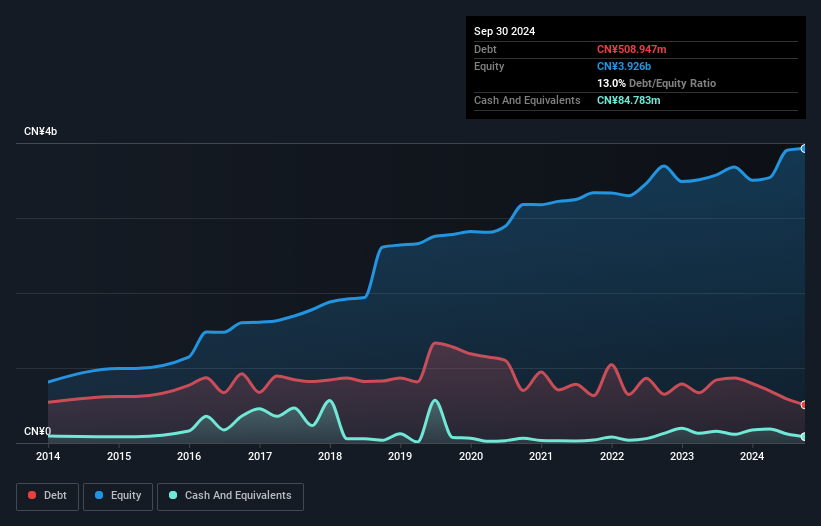This screenshot has width=821, height=526.
Task: Click the blue Equity legend dot
Action: (x=99, y=495)
